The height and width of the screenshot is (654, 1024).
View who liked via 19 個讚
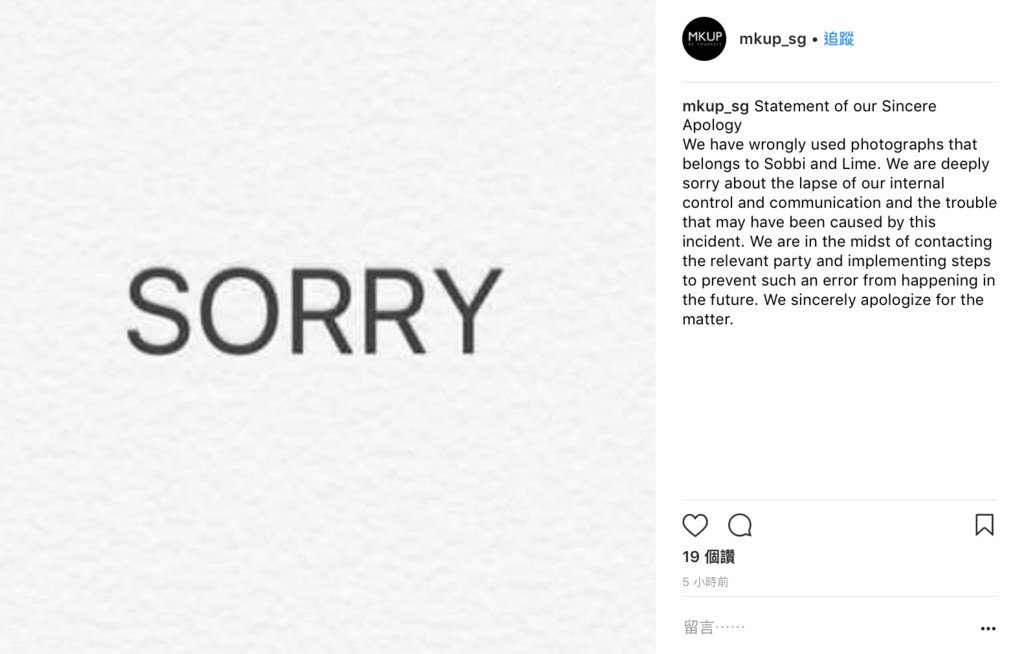709,557
